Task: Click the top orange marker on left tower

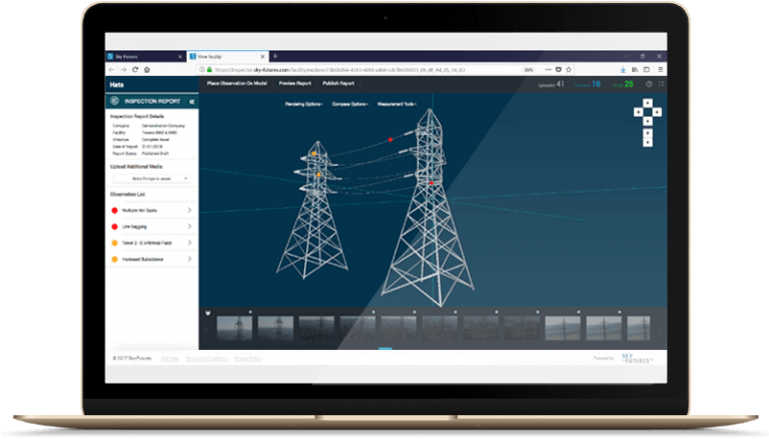Action: pyautogui.click(x=314, y=154)
